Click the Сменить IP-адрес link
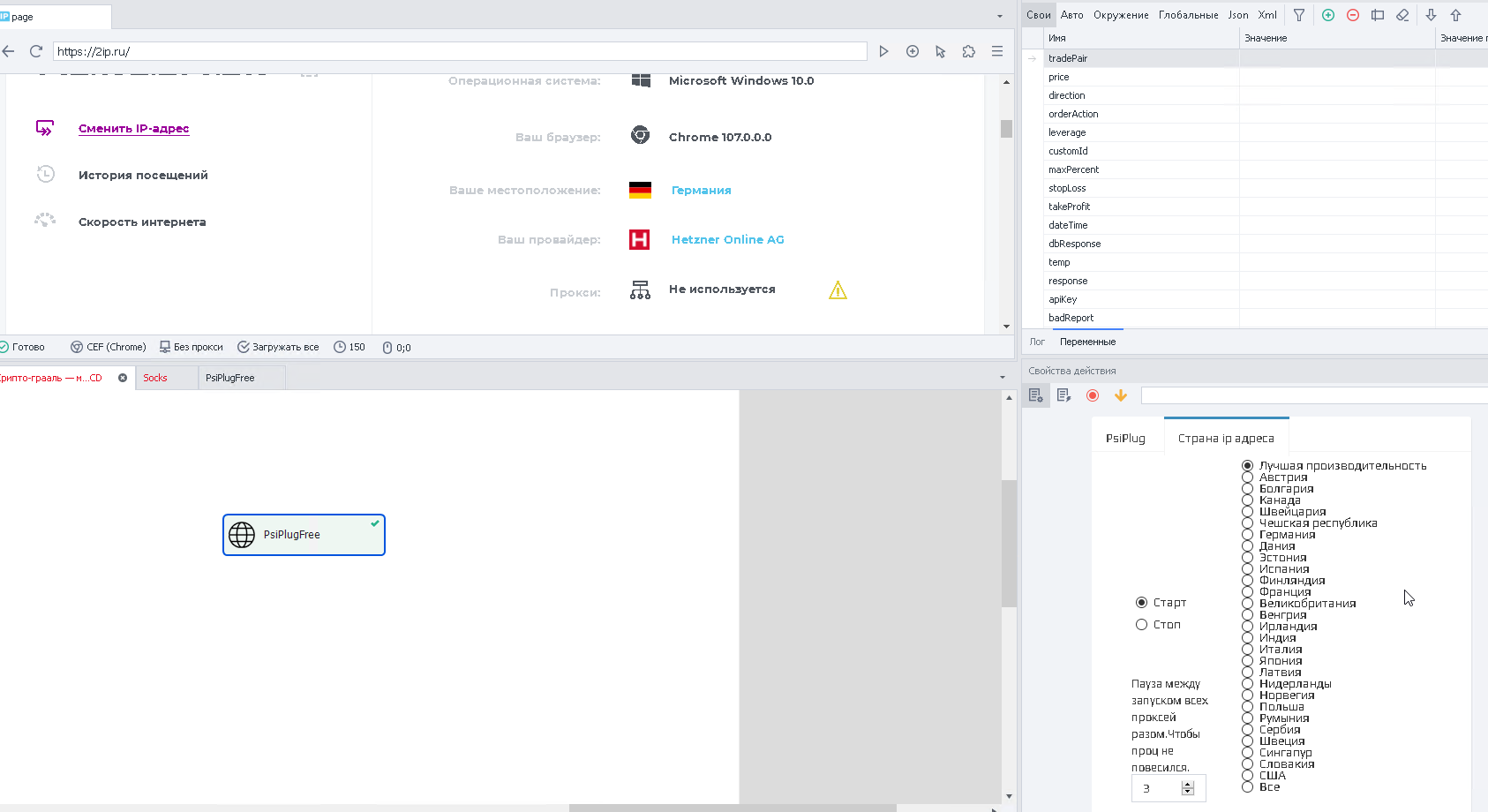Screen dimensions: 1488x812 (133, 128)
